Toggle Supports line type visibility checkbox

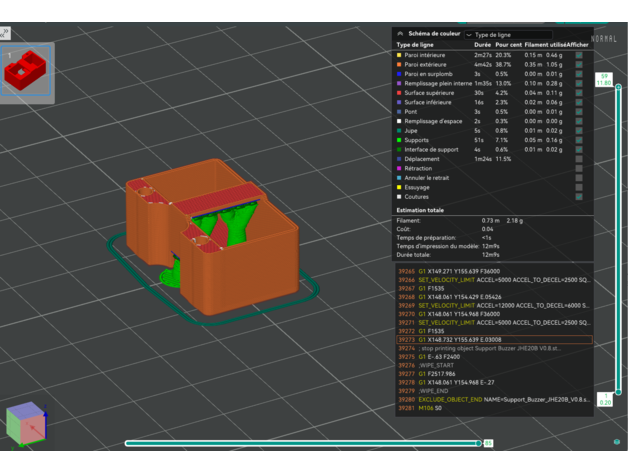click(578, 140)
